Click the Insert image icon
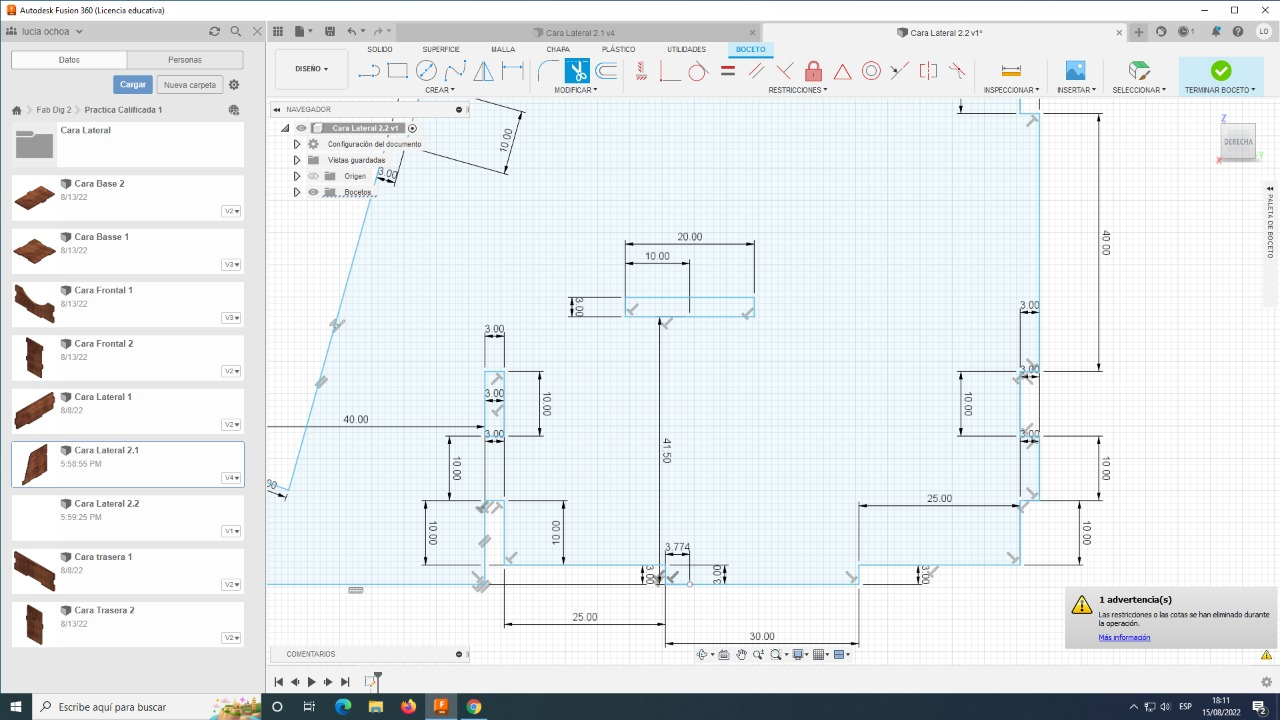Screen dimensions: 1280x720 [1075, 71]
